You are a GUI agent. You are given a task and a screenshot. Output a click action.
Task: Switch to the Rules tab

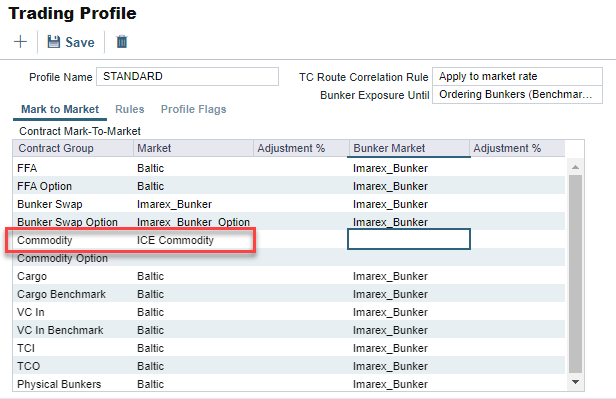[130, 109]
